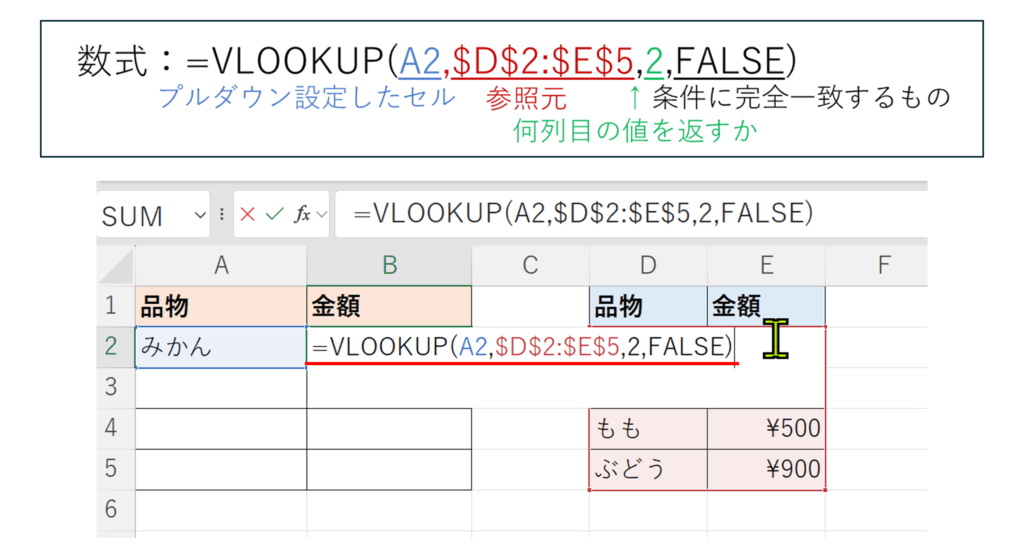Expand the Name Box dropdown arrow
The width and height of the screenshot is (1024, 554).
pyautogui.click(x=199, y=215)
